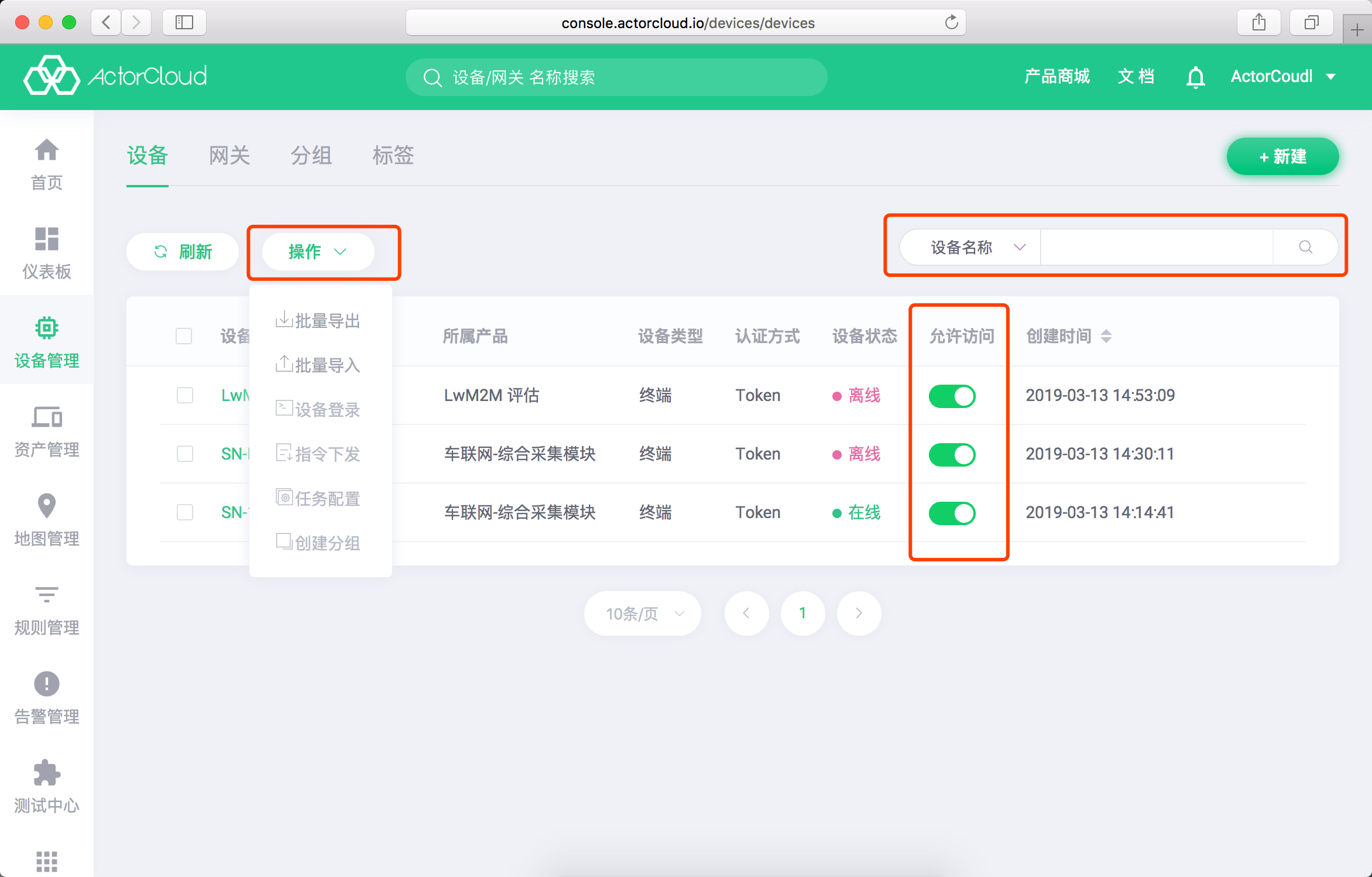This screenshot has width=1372, height=877.
Task: Open the 仪表板 dashboard icon
Action: (46, 239)
